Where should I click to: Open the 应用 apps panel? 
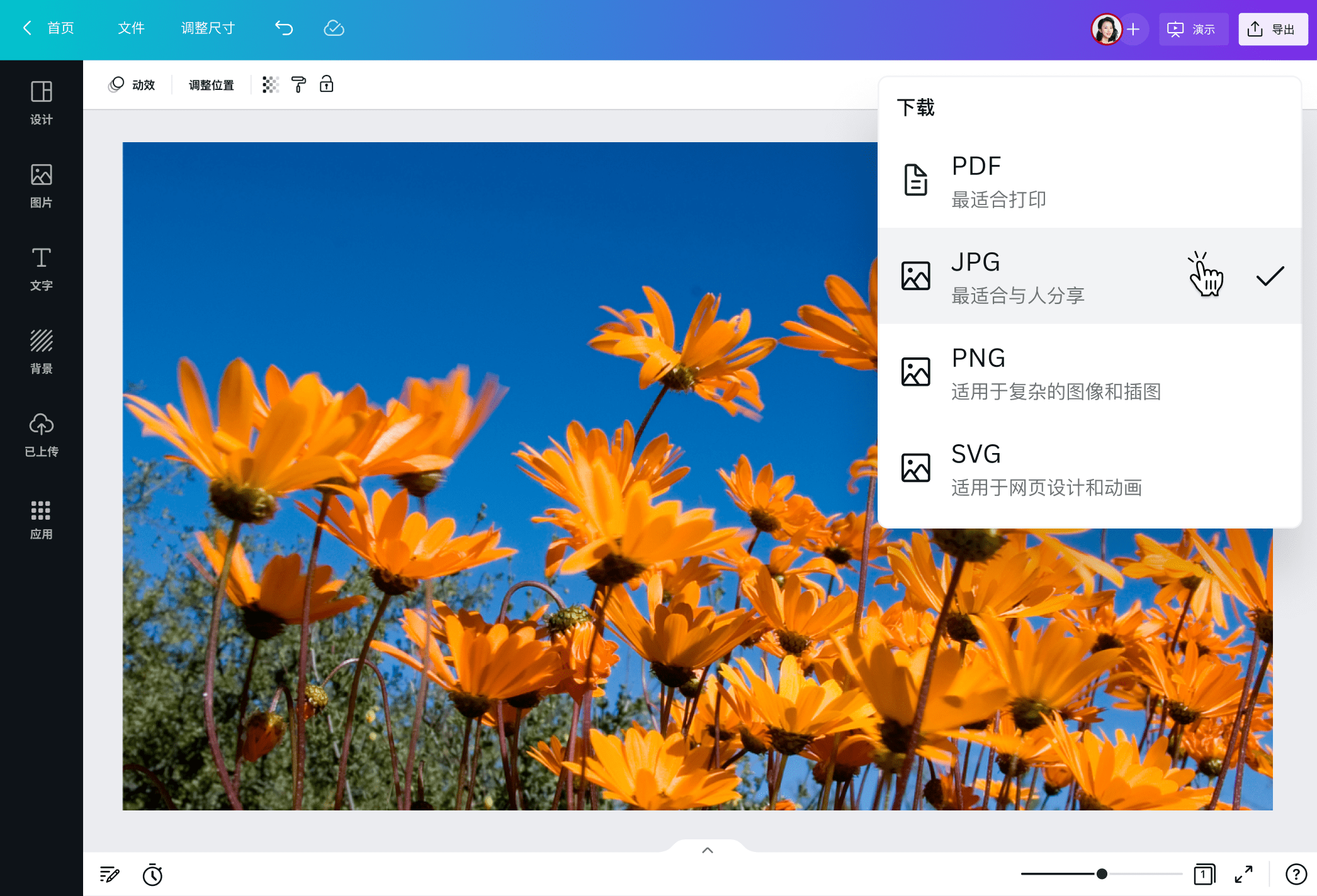click(x=41, y=519)
